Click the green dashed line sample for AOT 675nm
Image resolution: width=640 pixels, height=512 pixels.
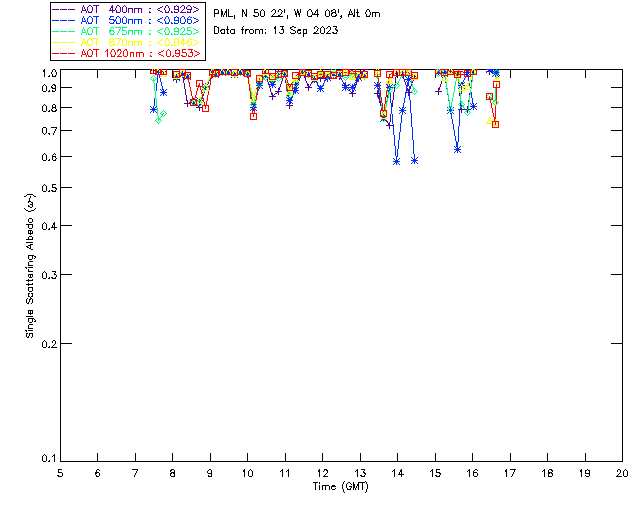pos(63,31)
